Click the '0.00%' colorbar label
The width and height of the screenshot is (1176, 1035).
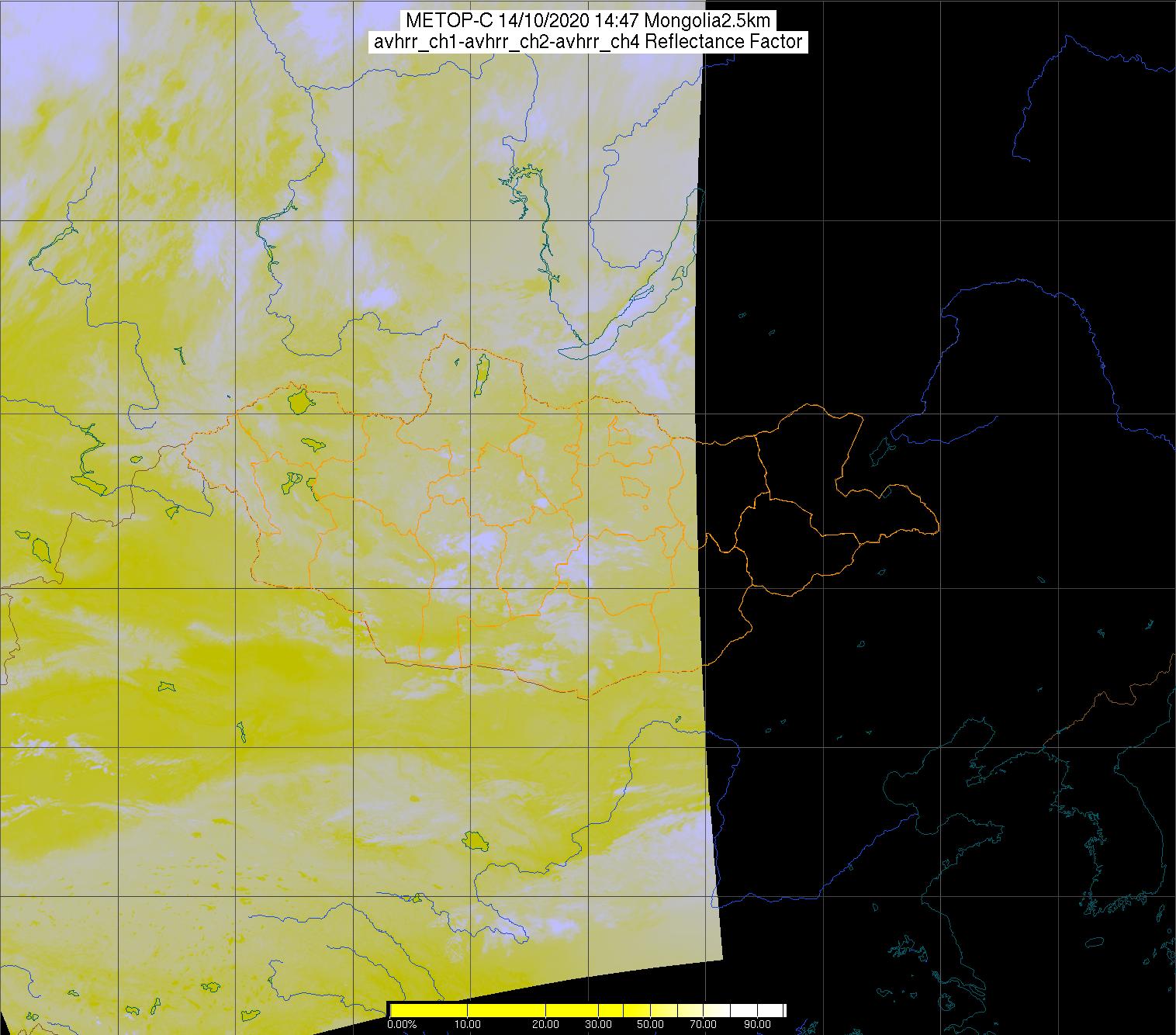[x=403, y=1025]
